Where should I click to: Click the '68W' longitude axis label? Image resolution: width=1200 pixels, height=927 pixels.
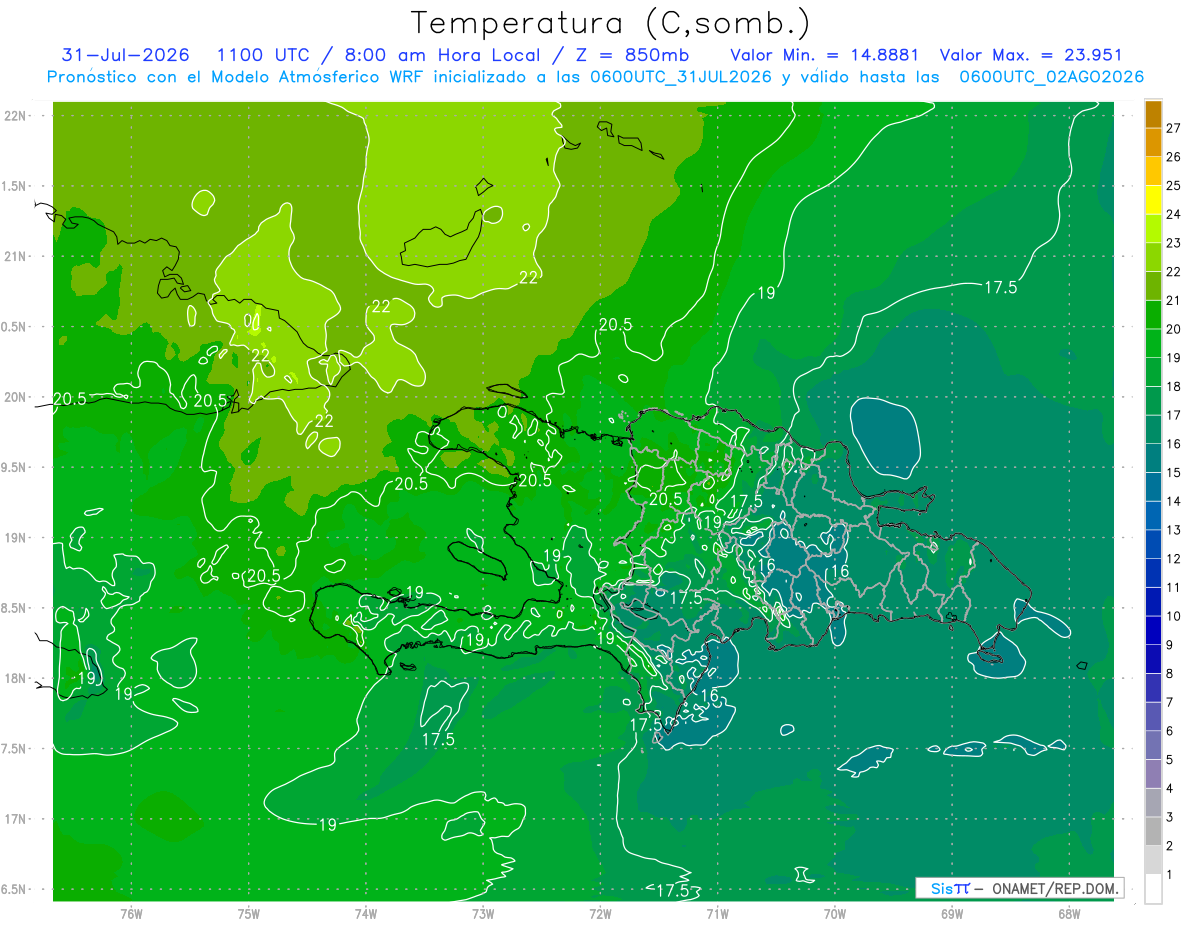coord(1069,913)
